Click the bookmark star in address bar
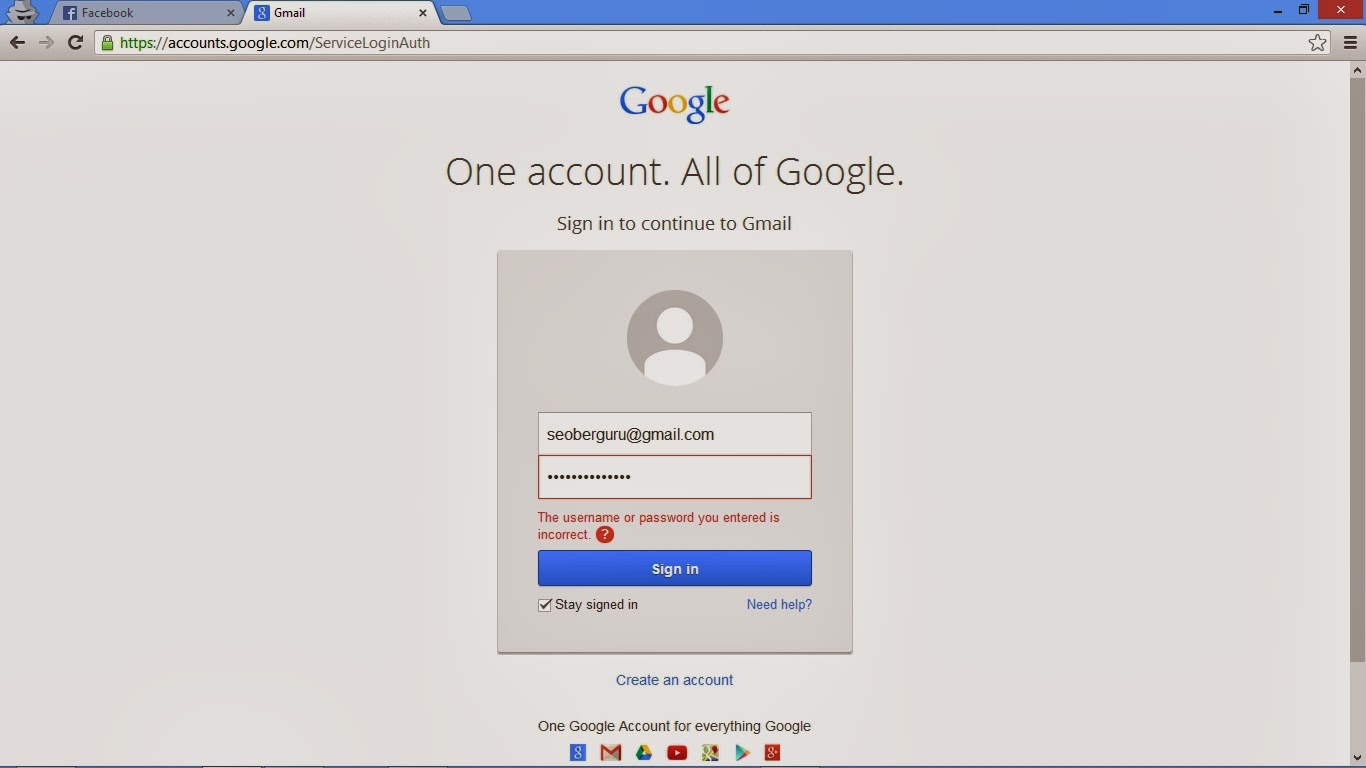The height and width of the screenshot is (768, 1366). (x=1318, y=42)
